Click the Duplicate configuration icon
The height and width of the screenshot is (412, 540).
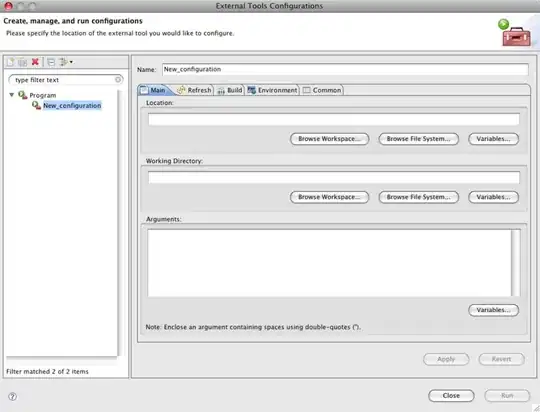click(x=22, y=62)
